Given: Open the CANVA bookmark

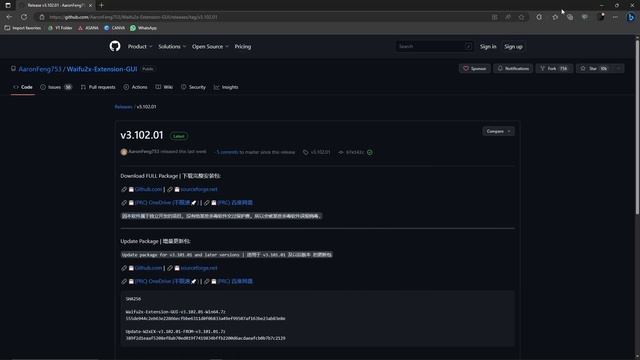Looking at the screenshot, I should (x=114, y=28).
